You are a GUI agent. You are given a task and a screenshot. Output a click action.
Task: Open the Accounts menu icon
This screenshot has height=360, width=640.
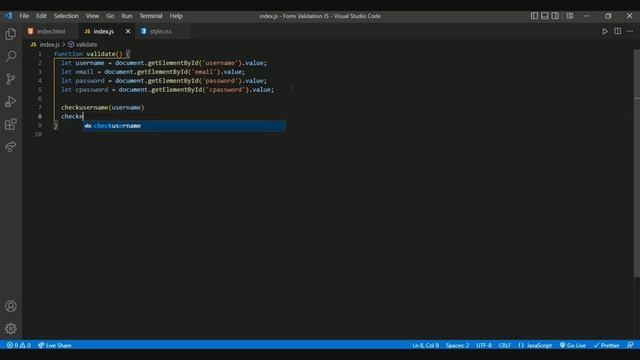click(x=11, y=306)
